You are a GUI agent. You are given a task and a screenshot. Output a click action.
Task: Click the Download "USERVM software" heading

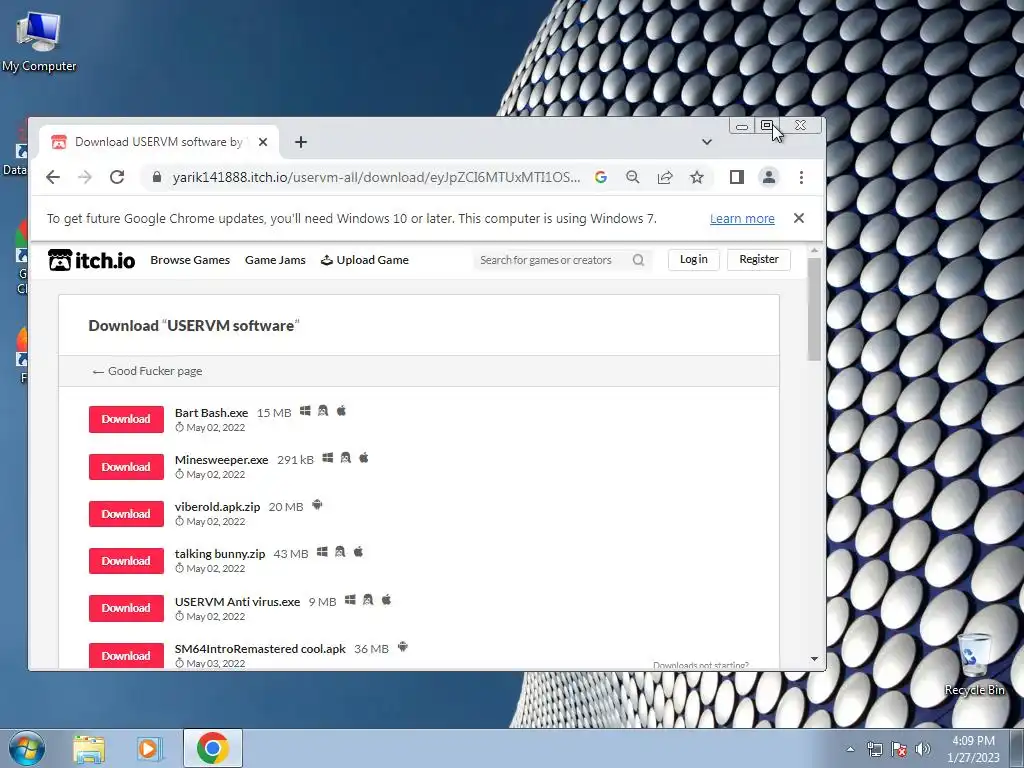[x=194, y=325]
